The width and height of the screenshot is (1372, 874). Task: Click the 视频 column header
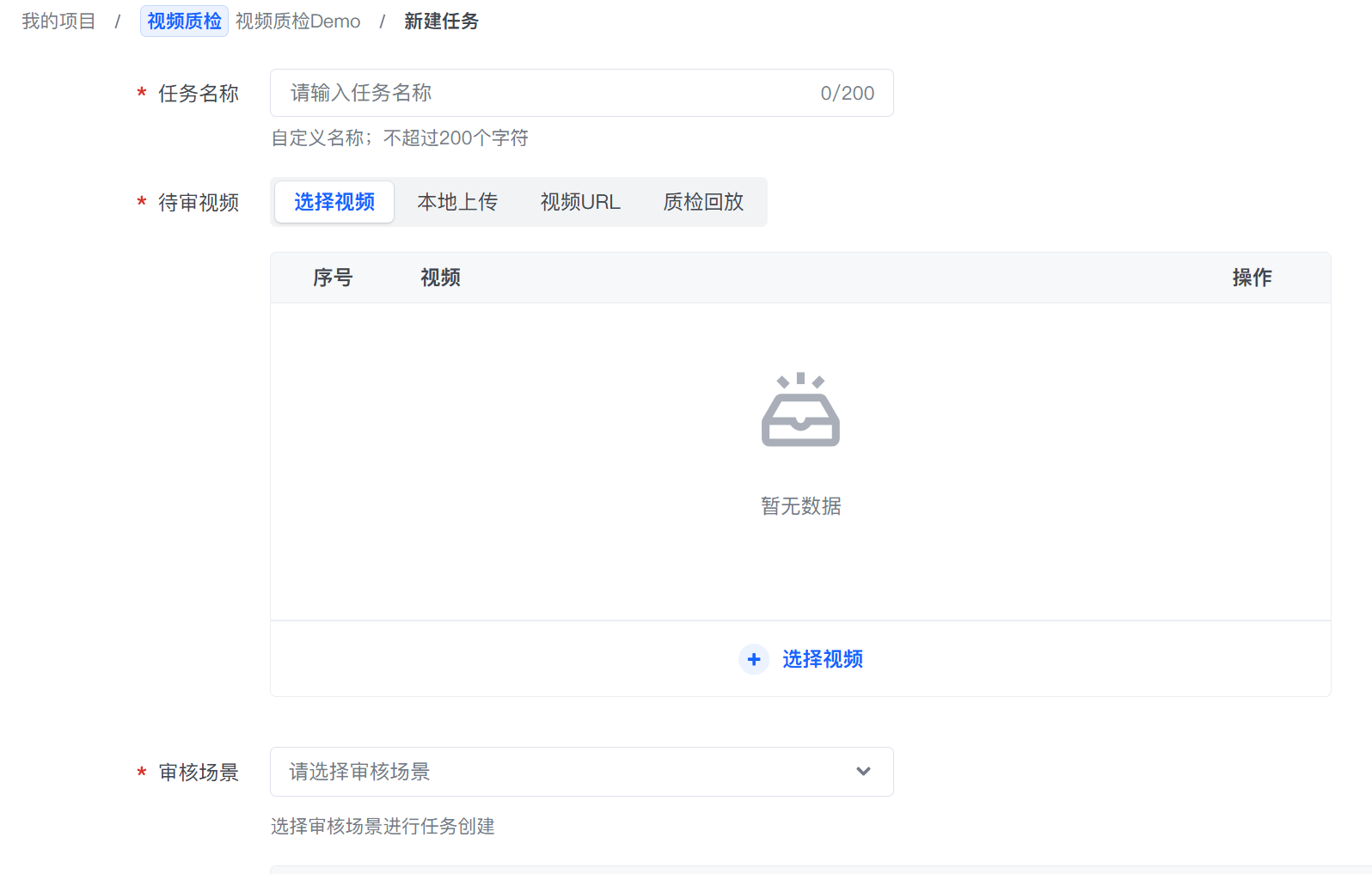440,278
